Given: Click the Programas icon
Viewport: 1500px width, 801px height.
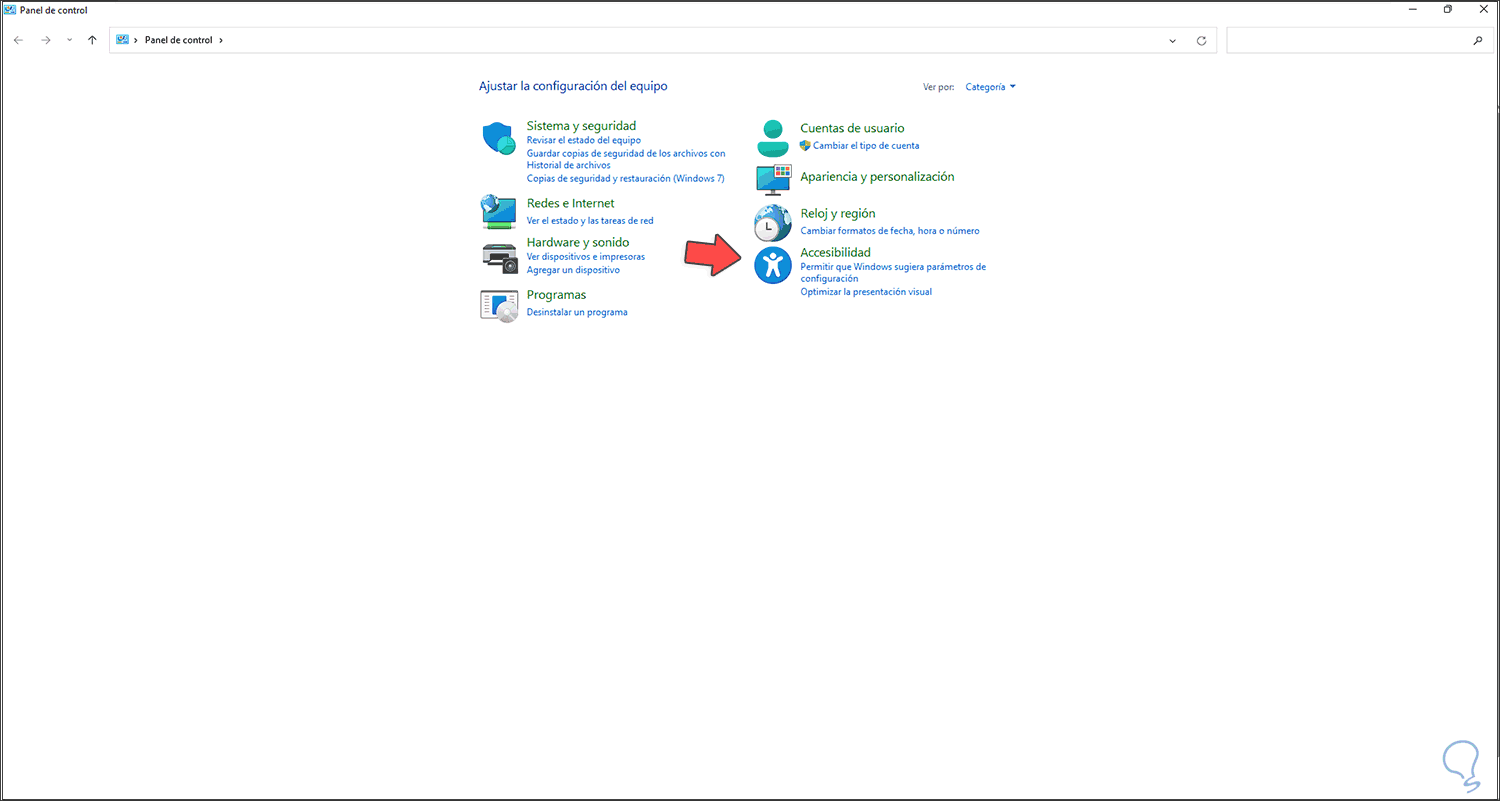Looking at the screenshot, I should point(498,305).
